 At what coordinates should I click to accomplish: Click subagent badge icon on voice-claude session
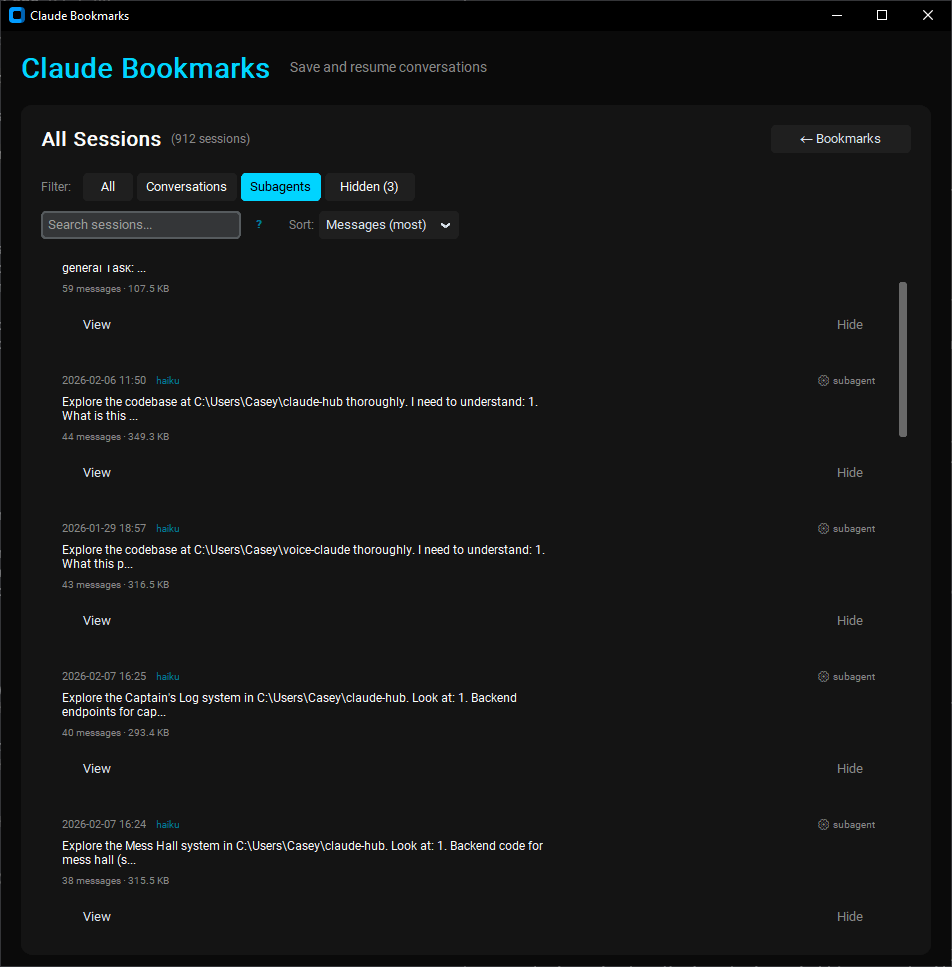coord(824,529)
